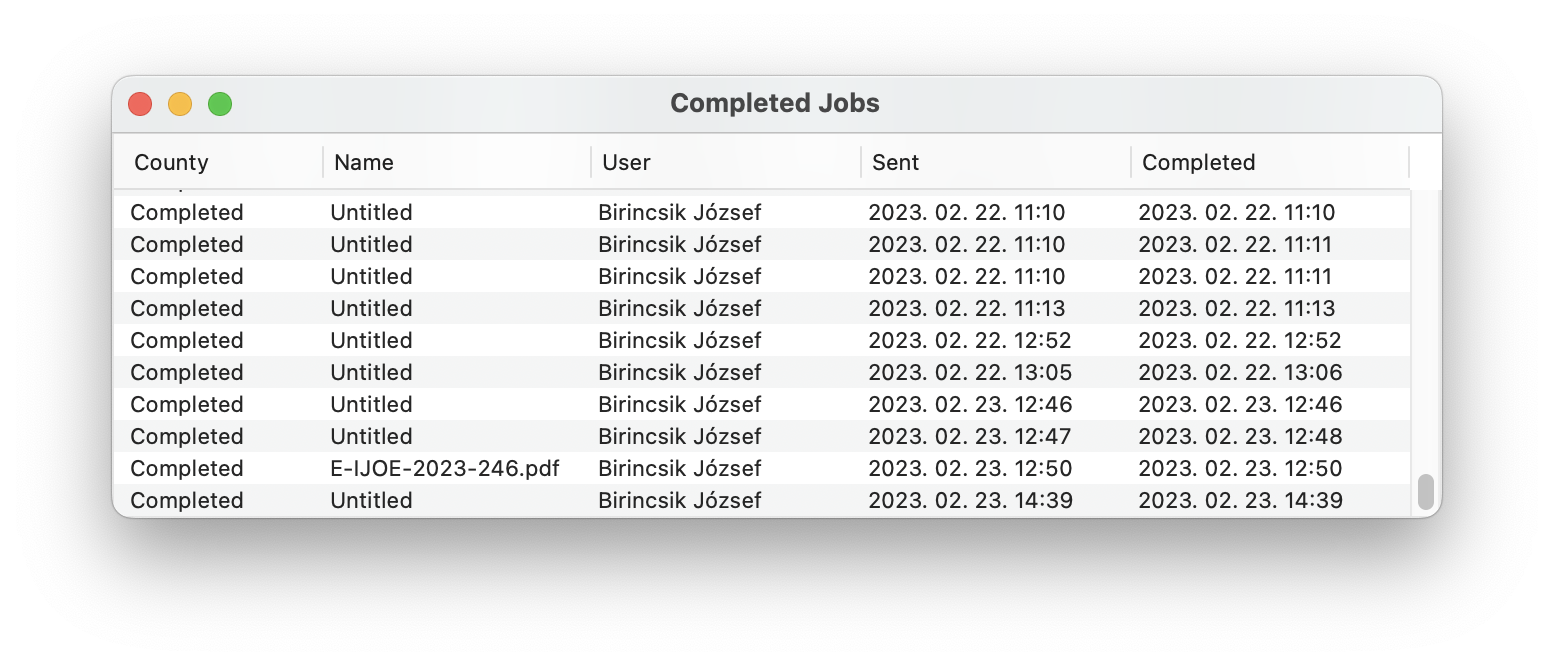
Task: Choose the job sent at 12:47
Action: [x=969, y=436]
